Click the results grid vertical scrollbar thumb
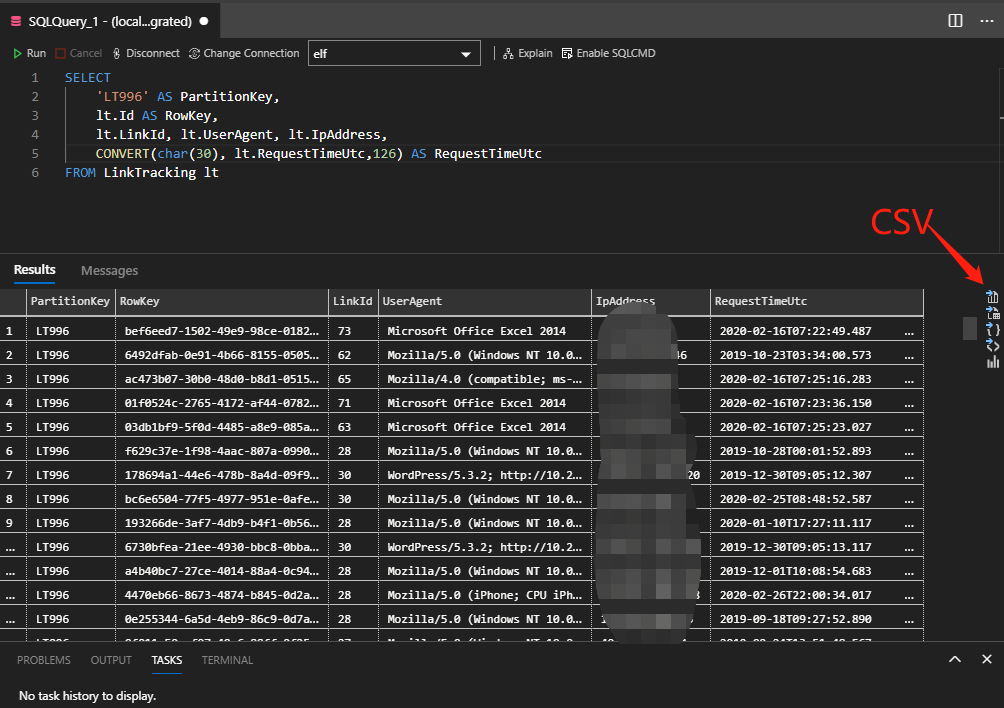 tap(969, 328)
